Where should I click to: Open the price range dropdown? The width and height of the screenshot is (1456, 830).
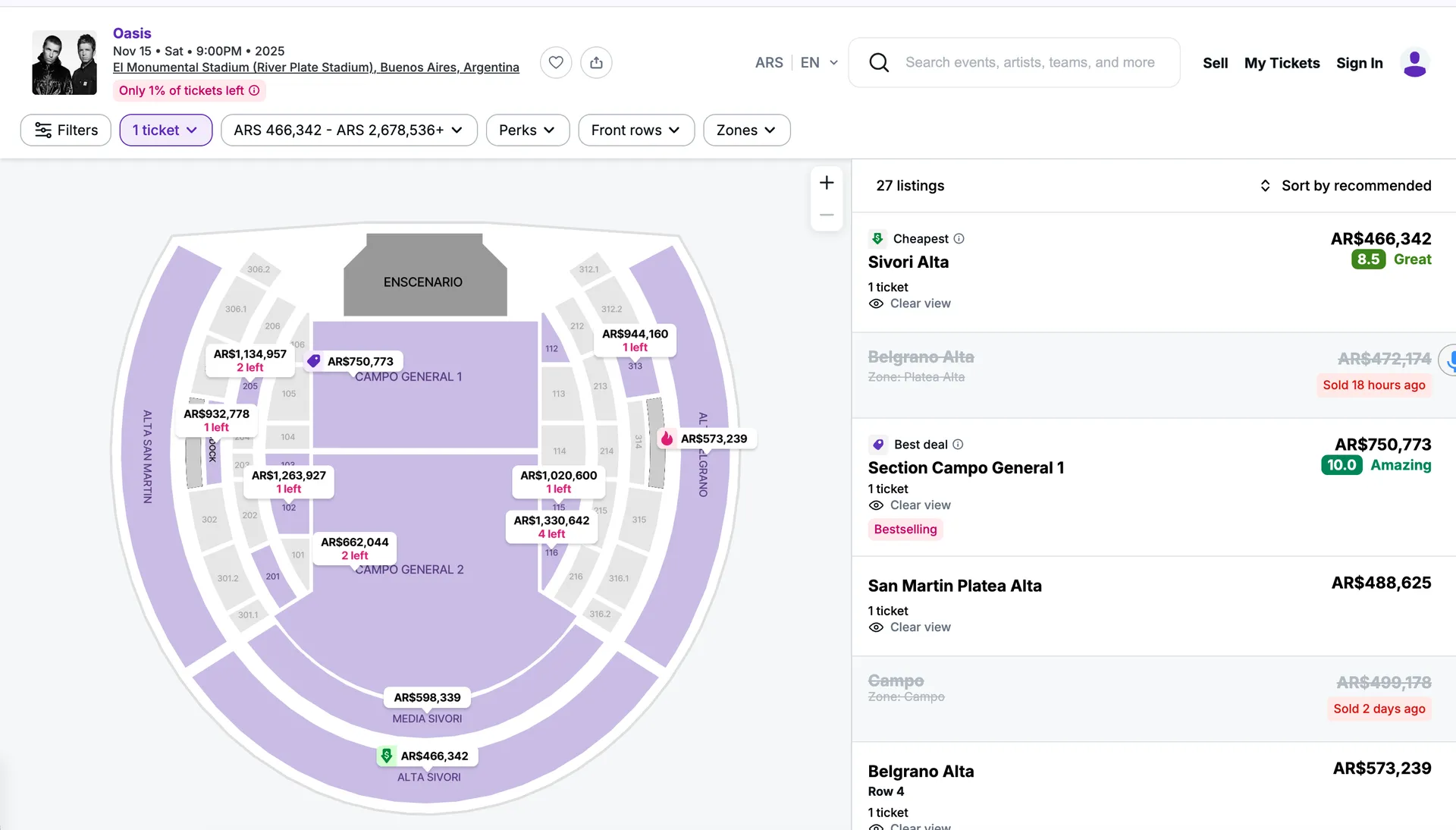pos(349,130)
